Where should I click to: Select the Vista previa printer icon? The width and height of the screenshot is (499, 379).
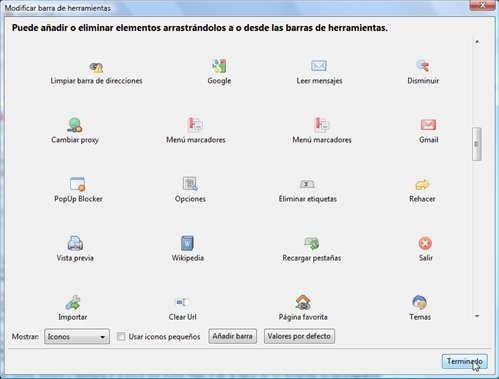75,243
